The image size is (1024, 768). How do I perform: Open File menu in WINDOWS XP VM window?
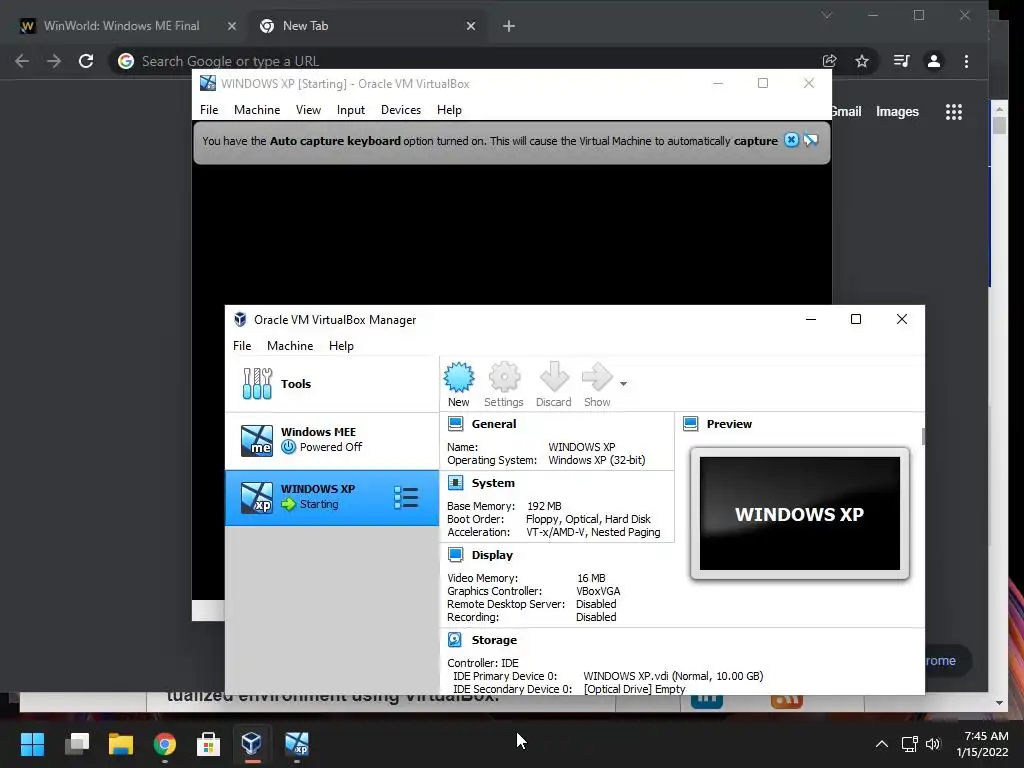tap(209, 110)
